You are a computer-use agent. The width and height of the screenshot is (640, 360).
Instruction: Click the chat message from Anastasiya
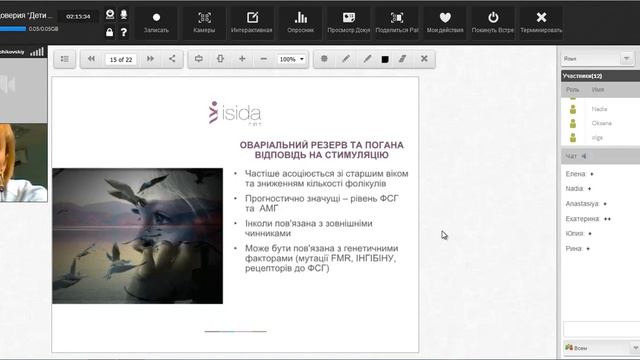pyautogui.click(x=586, y=204)
